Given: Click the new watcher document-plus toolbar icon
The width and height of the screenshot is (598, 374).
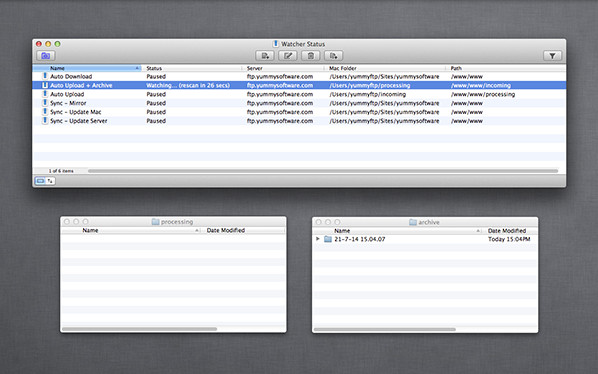Looking at the screenshot, I should 265,56.
